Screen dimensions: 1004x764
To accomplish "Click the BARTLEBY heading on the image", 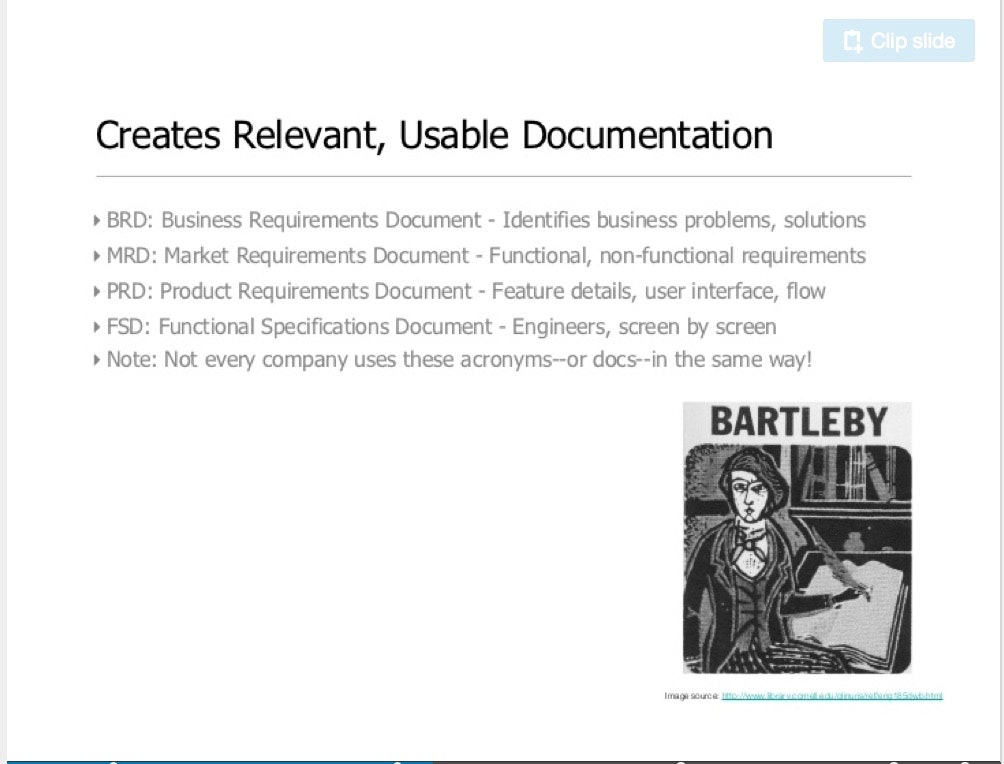I will (798, 422).
